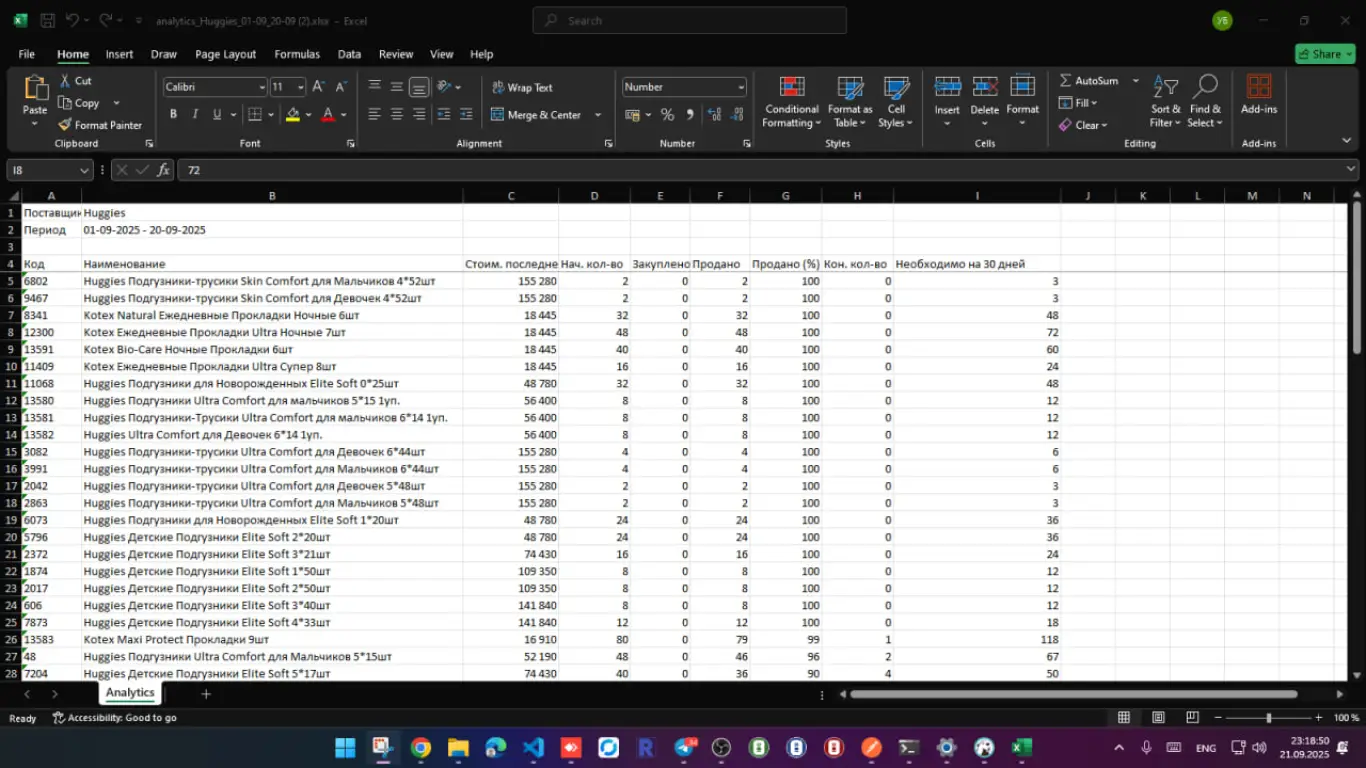Image resolution: width=1366 pixels, height=768 pixels.
Task: Toggle Wrap Text for cell
Action: pos(522,88)
